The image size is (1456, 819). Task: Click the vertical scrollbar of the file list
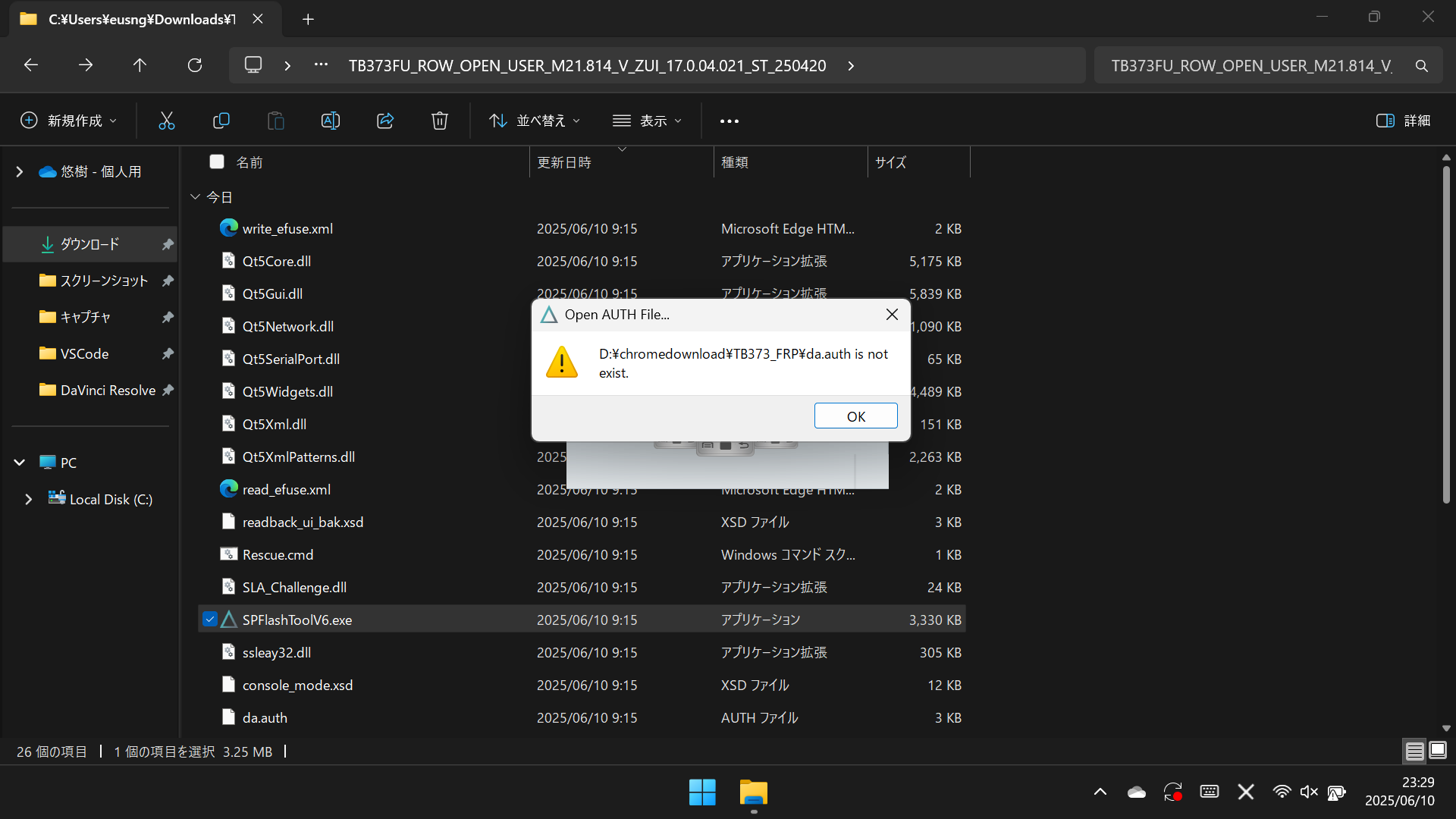(1445, 334)
